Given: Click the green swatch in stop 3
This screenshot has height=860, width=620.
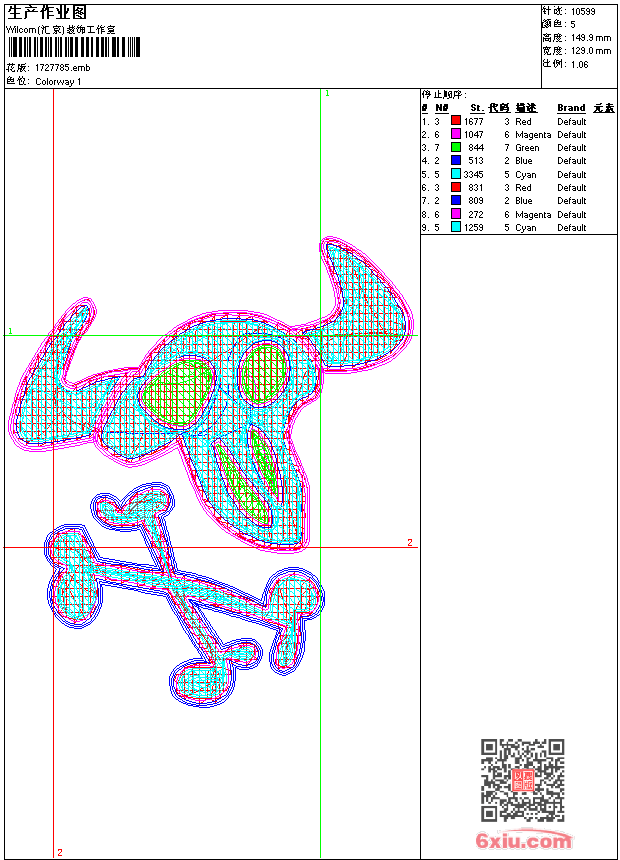Looking at the screenshot, I should pyautogui.click(x=456, y=147).
